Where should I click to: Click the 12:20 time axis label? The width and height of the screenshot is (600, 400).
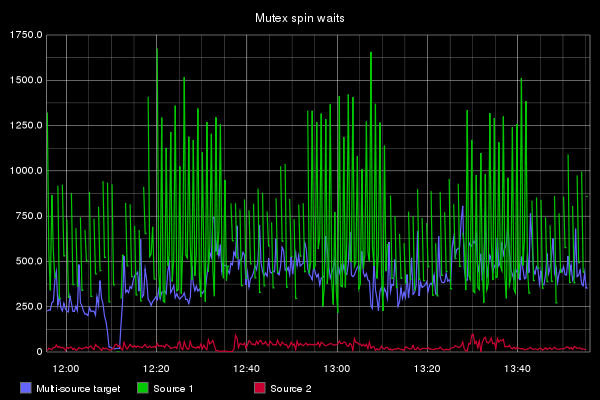tap(157, 368)
